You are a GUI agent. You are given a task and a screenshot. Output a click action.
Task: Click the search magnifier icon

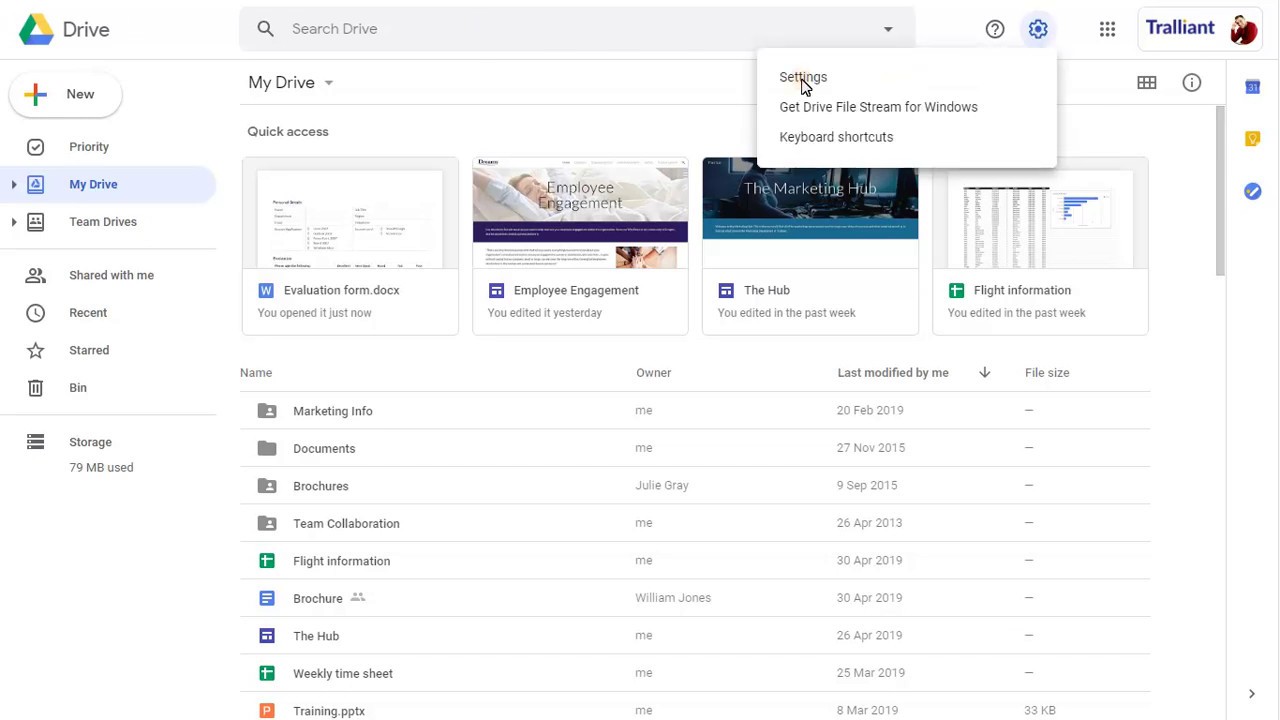(x=265, y=29)
